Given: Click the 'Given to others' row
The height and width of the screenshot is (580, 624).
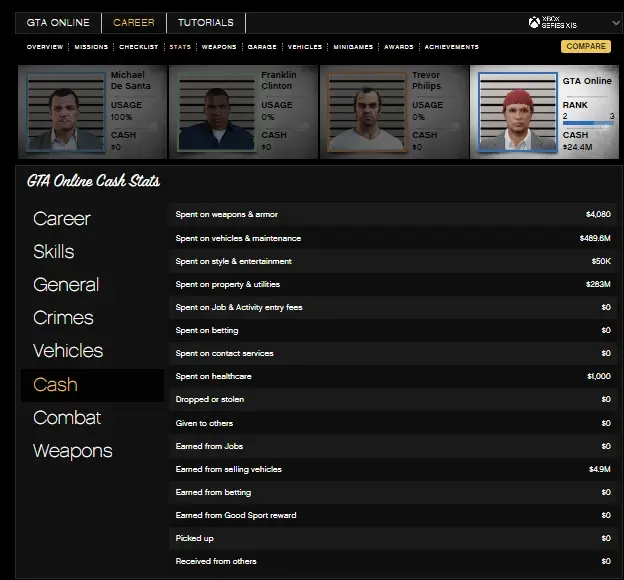Looking at the screenshot, I should (x=393, y=424).
